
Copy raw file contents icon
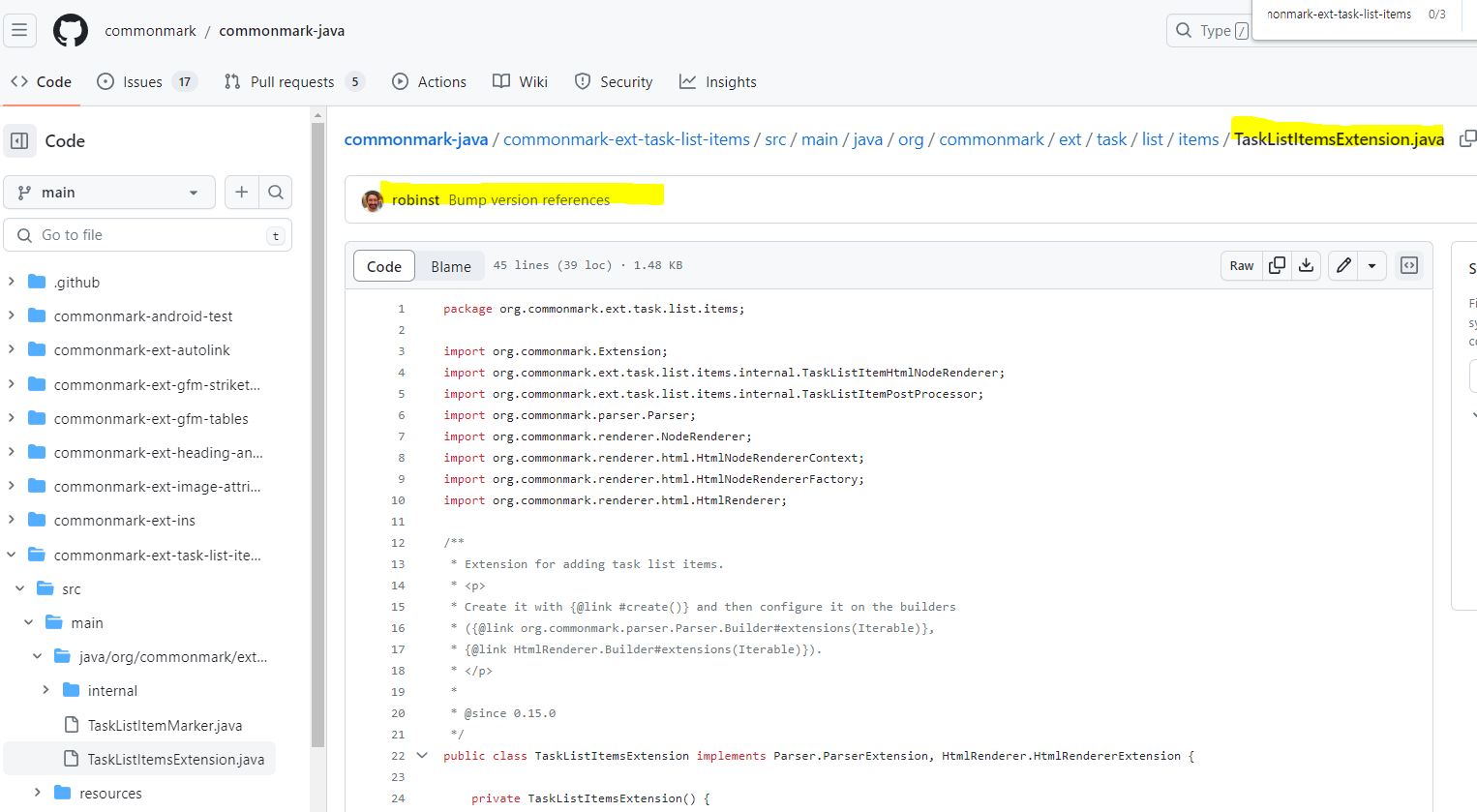pyautogui.click(x=1277, y=265)
